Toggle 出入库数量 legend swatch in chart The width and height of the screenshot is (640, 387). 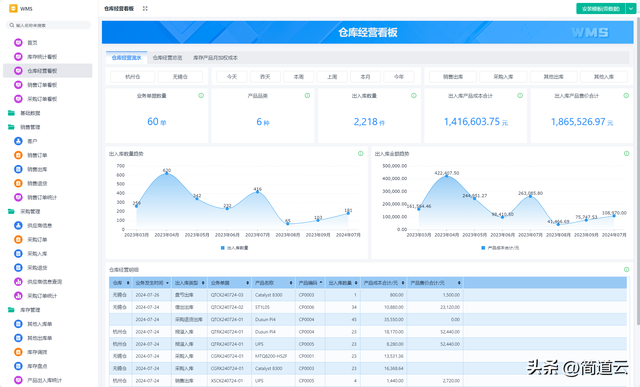click(x=222, y=248)
